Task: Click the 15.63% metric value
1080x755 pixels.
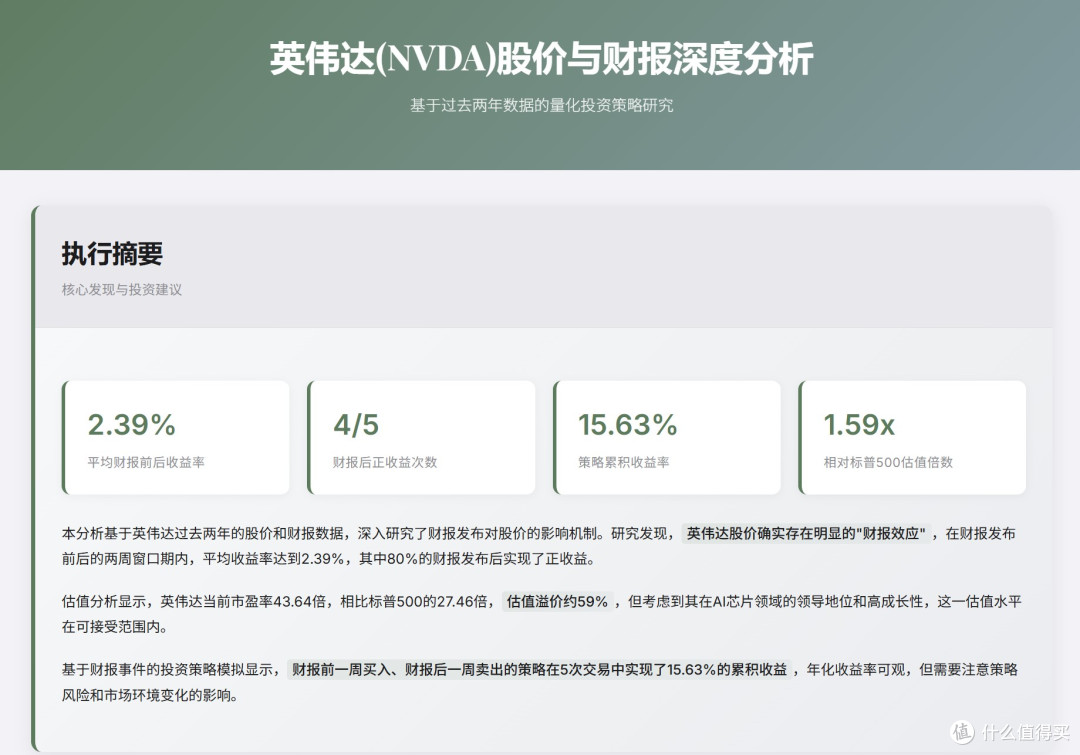Action: tap(627, 424)
